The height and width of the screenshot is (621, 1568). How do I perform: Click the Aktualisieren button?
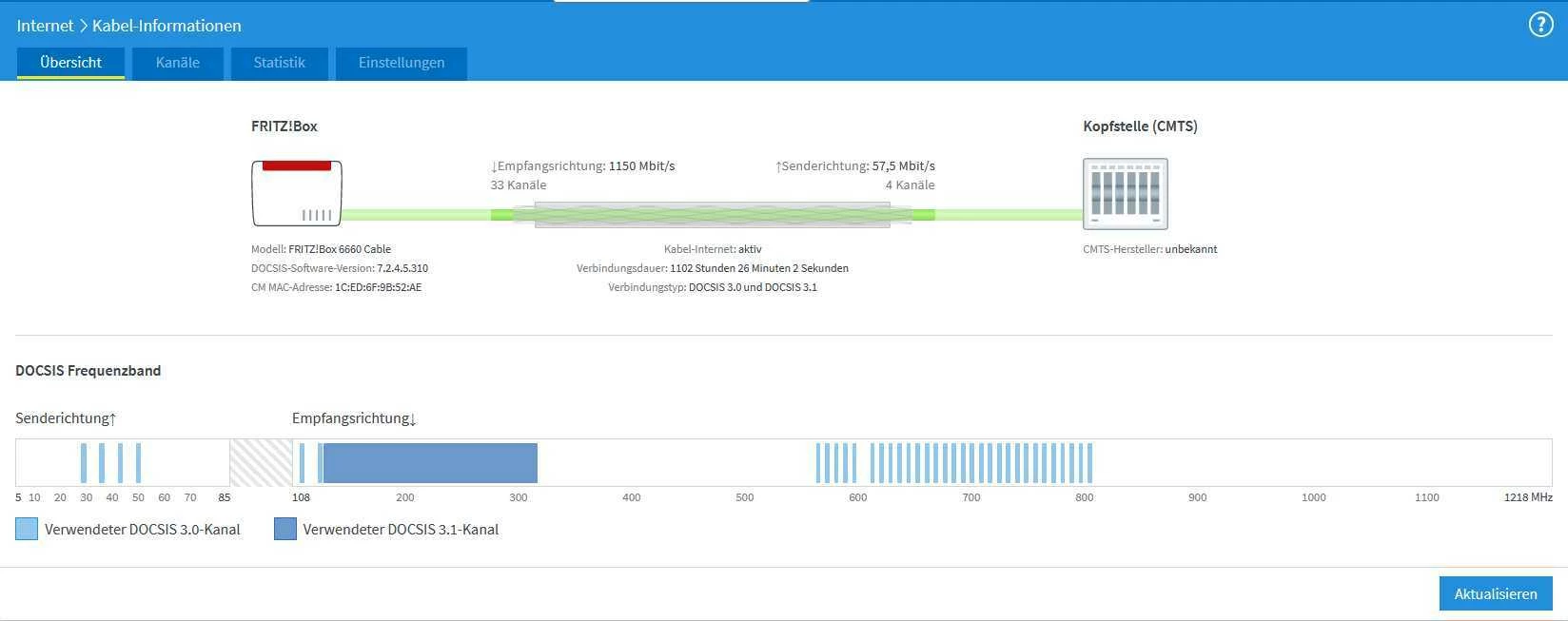click(x=1496, y=593)
